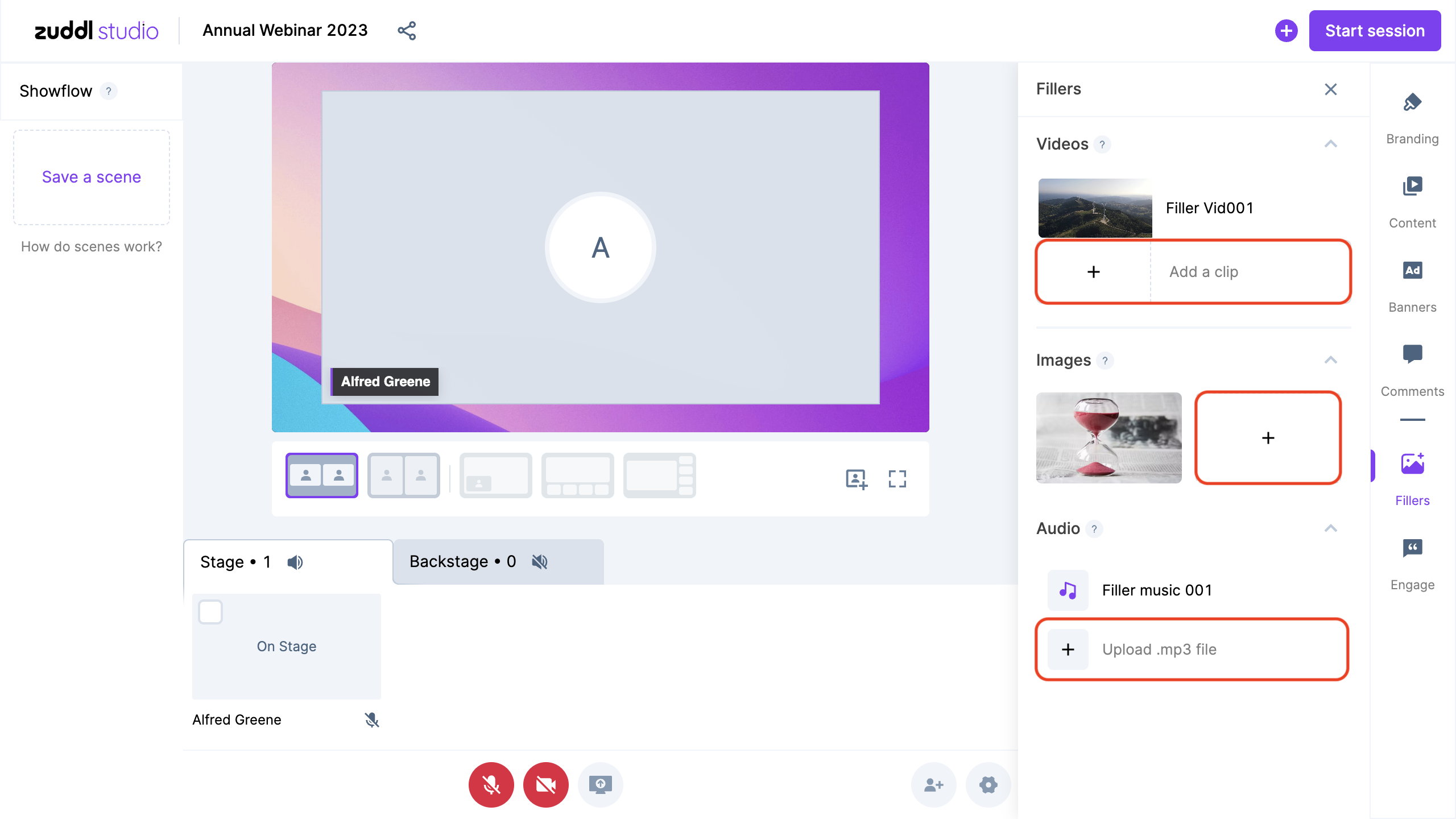This screenshot has width=1456, height=819.
Task: Click the share session icon
Action: [407, 30]
